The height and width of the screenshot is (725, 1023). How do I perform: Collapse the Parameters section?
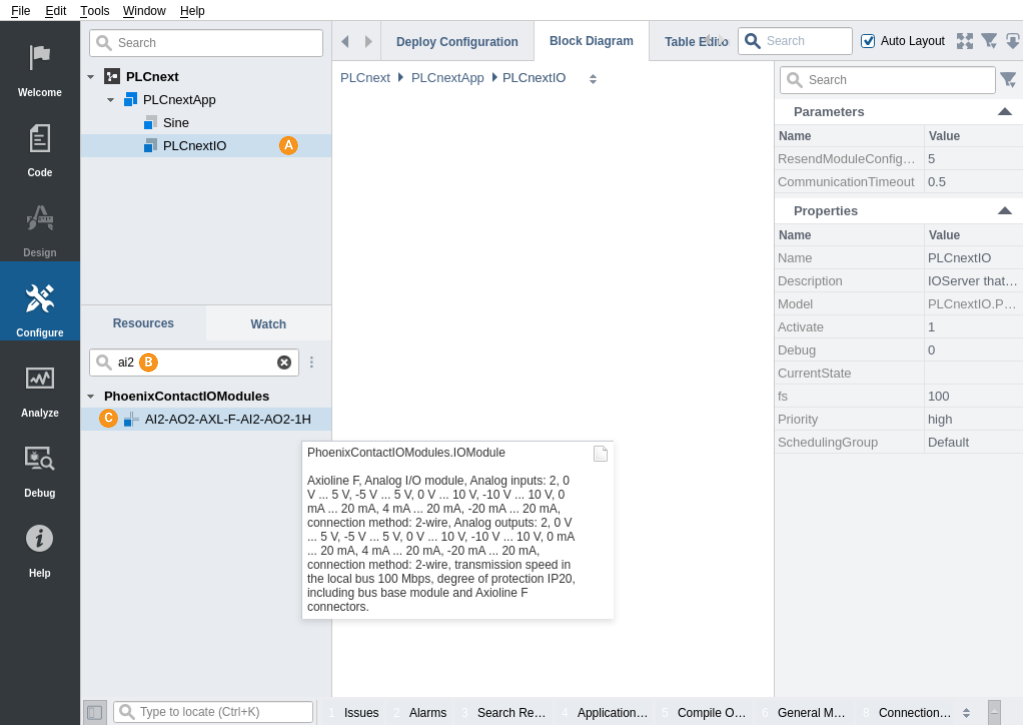(x=1004, y=112)
